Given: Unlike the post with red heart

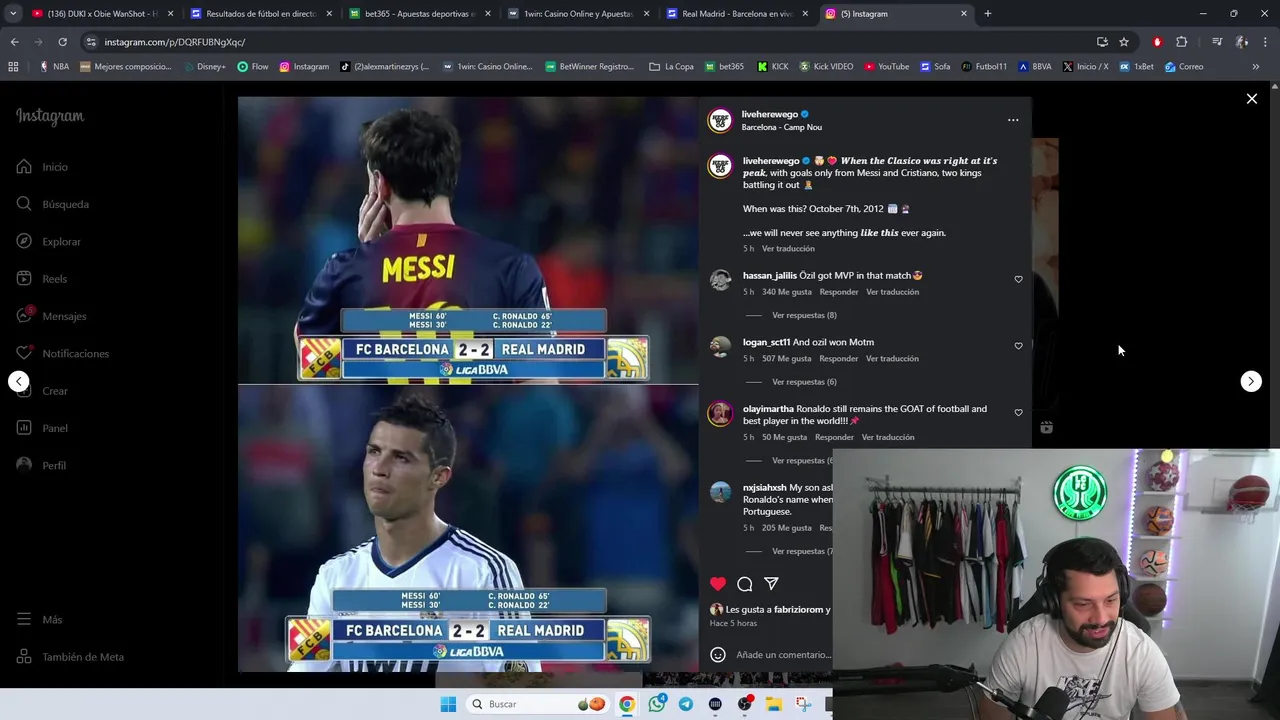Looking at the screenshot, I should (x=718, y=584).
